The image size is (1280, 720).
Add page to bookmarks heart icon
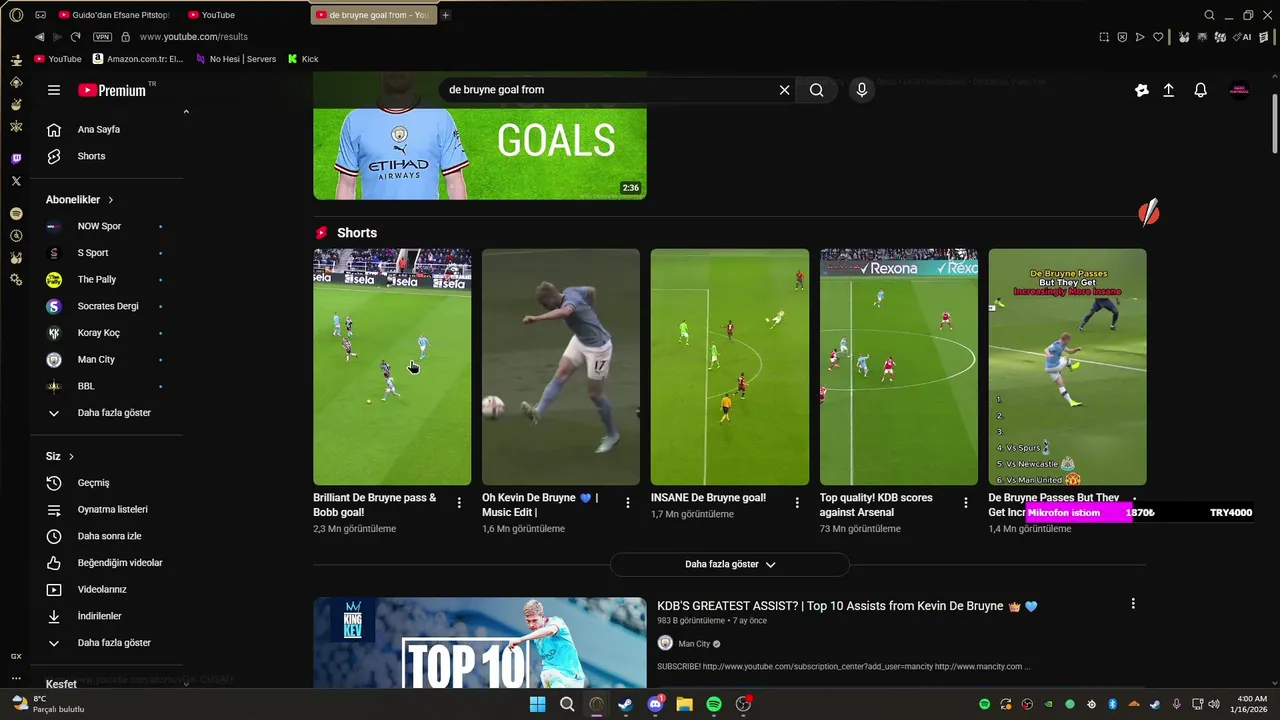click(1158, 37)
